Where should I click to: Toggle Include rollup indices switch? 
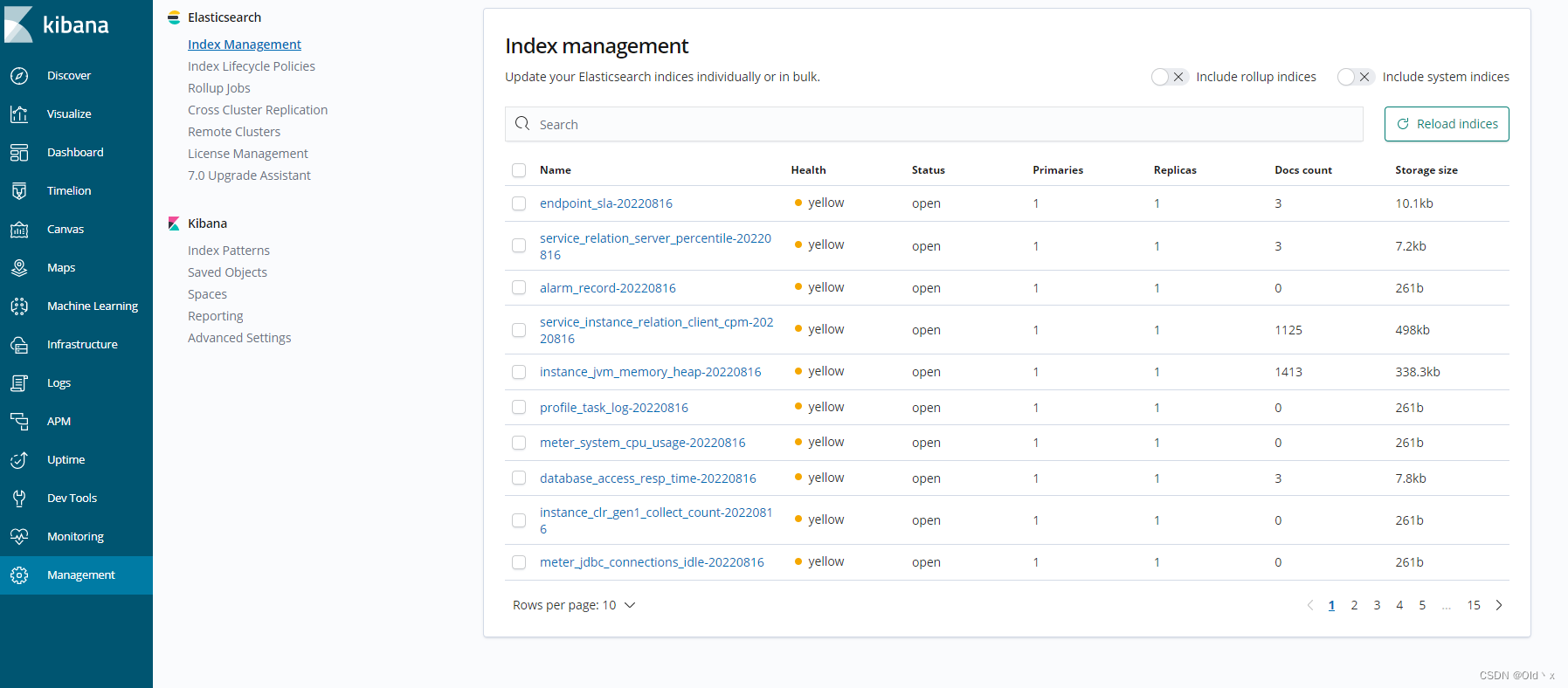tap(1169, 77)
